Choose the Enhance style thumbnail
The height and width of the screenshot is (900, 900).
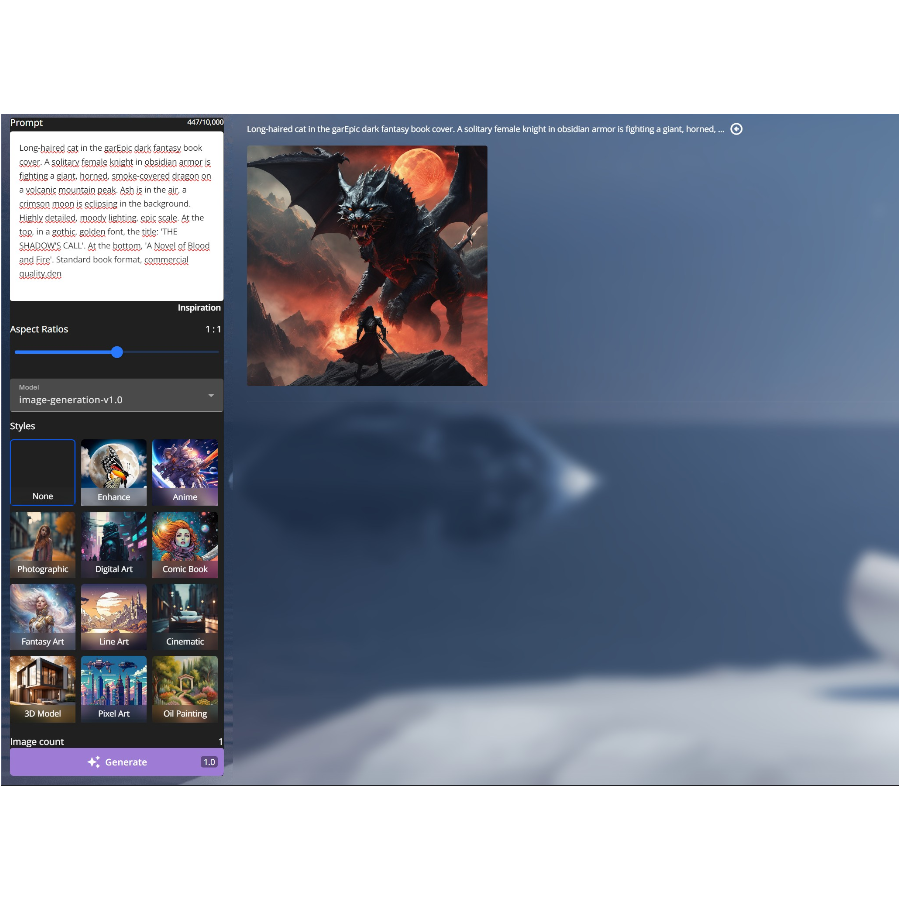point(114,472)
